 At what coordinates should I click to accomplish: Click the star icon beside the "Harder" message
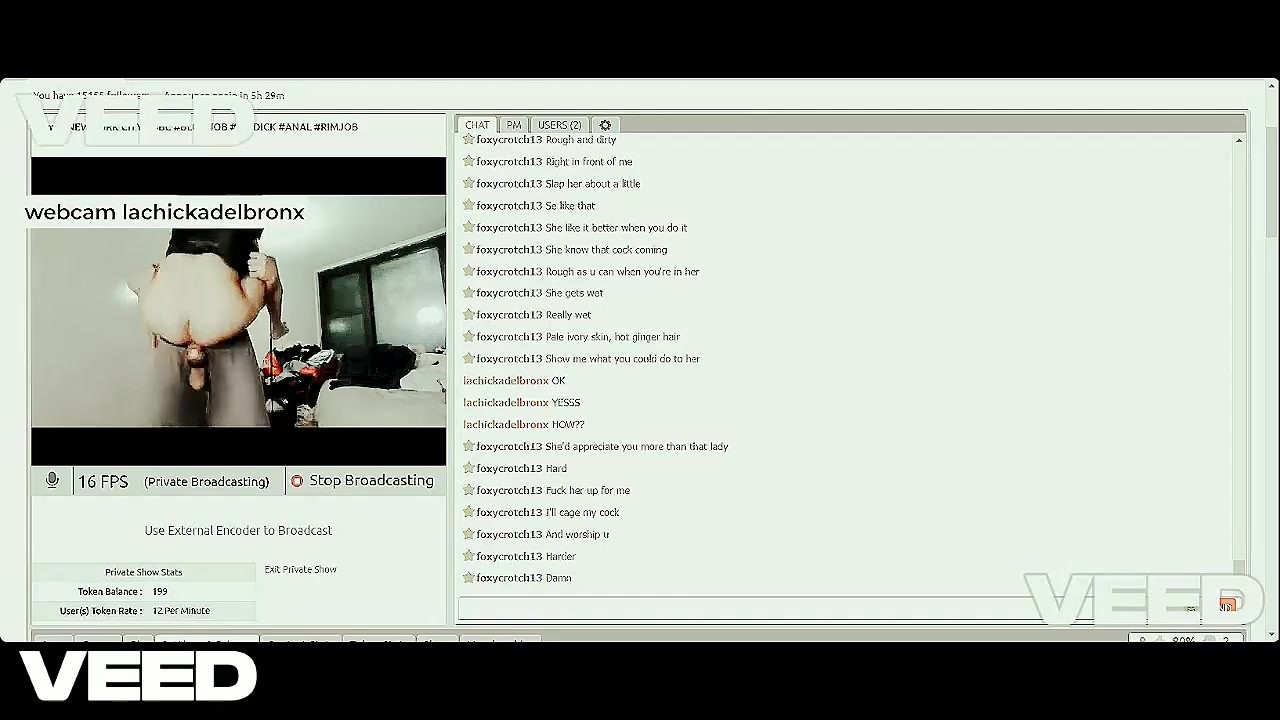click(468, 556)
